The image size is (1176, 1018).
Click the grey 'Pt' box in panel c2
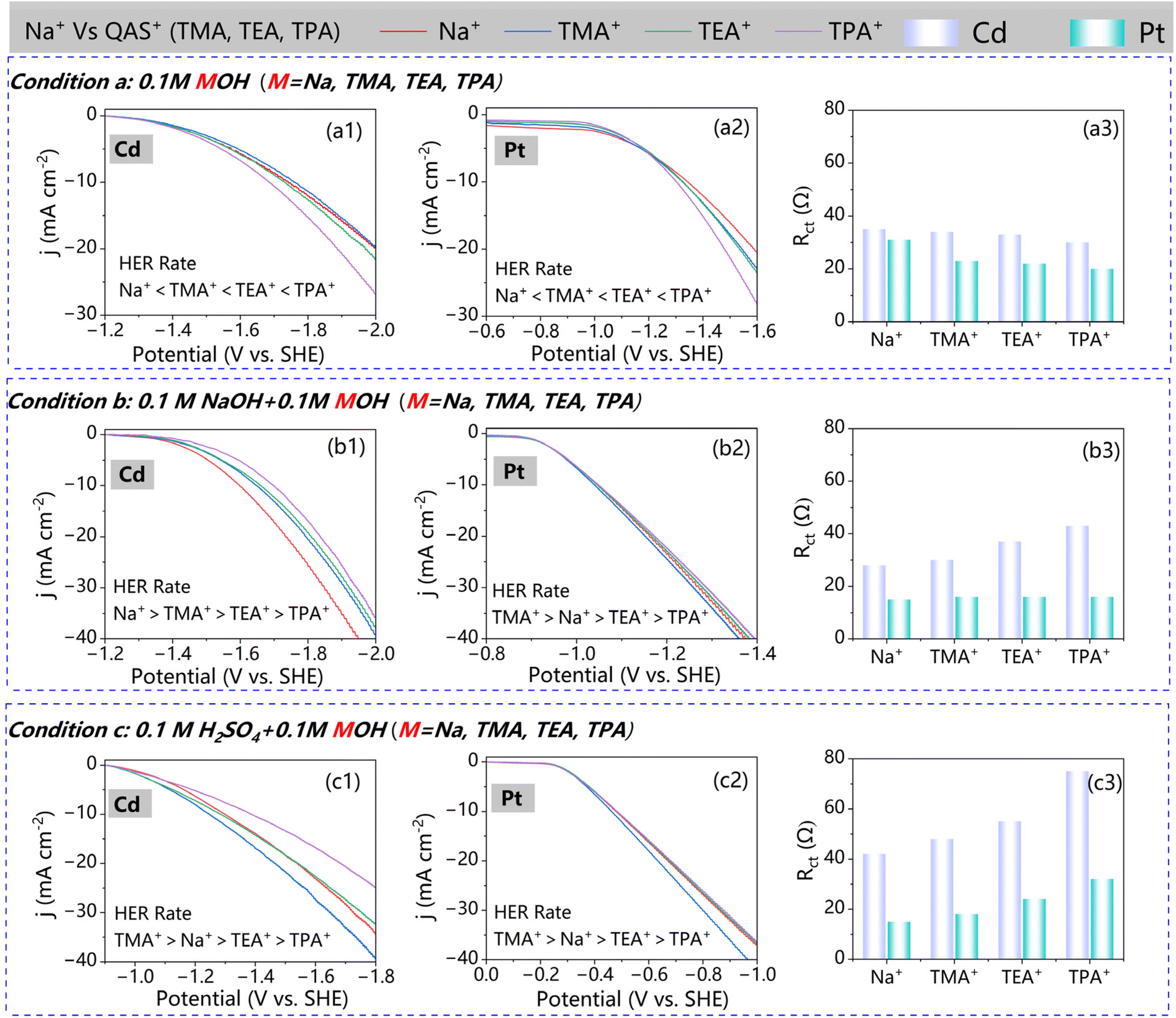pyautogui.click(x=513, y=798)
